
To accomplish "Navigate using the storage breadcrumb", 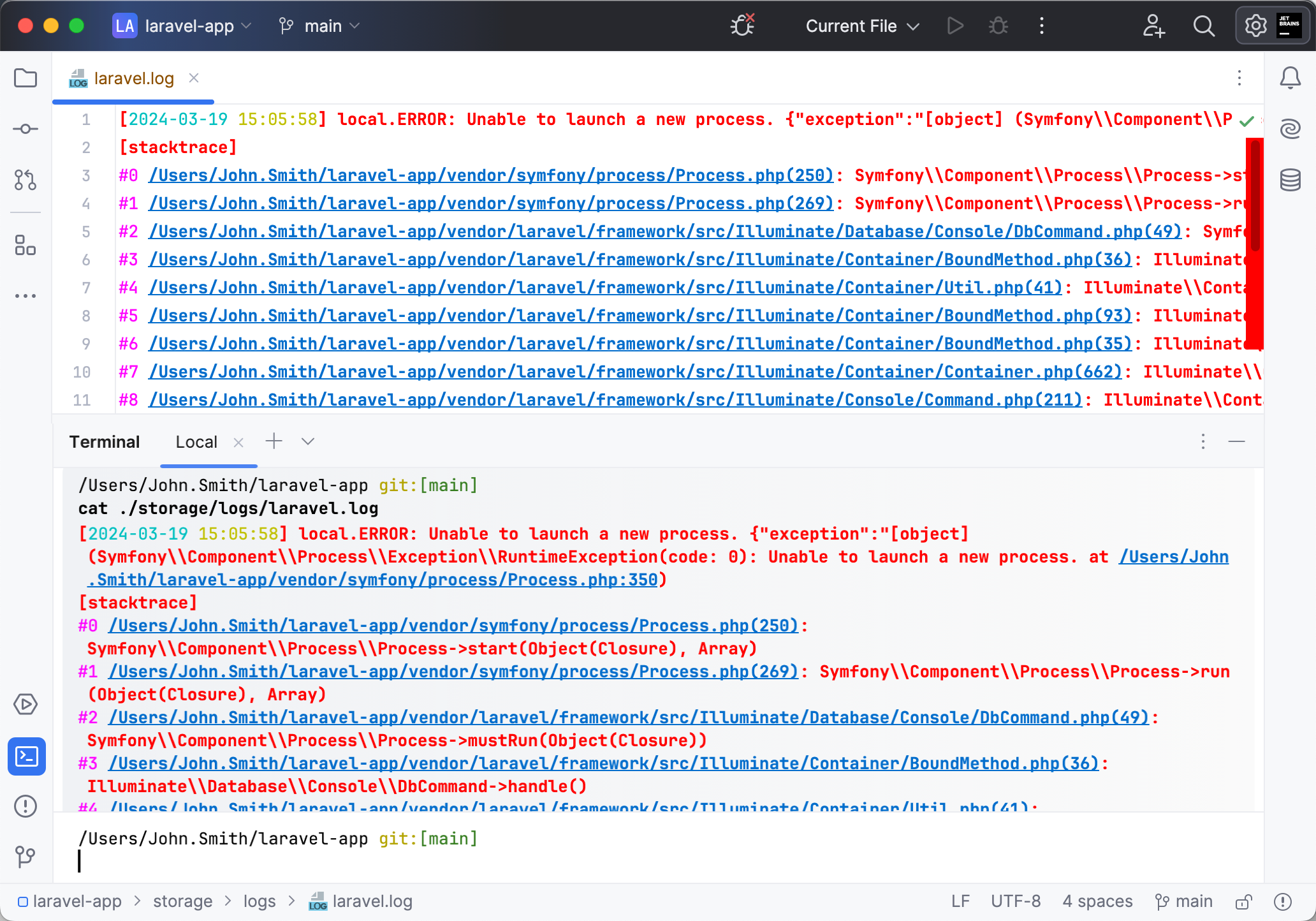I will (x=182, y=901).
